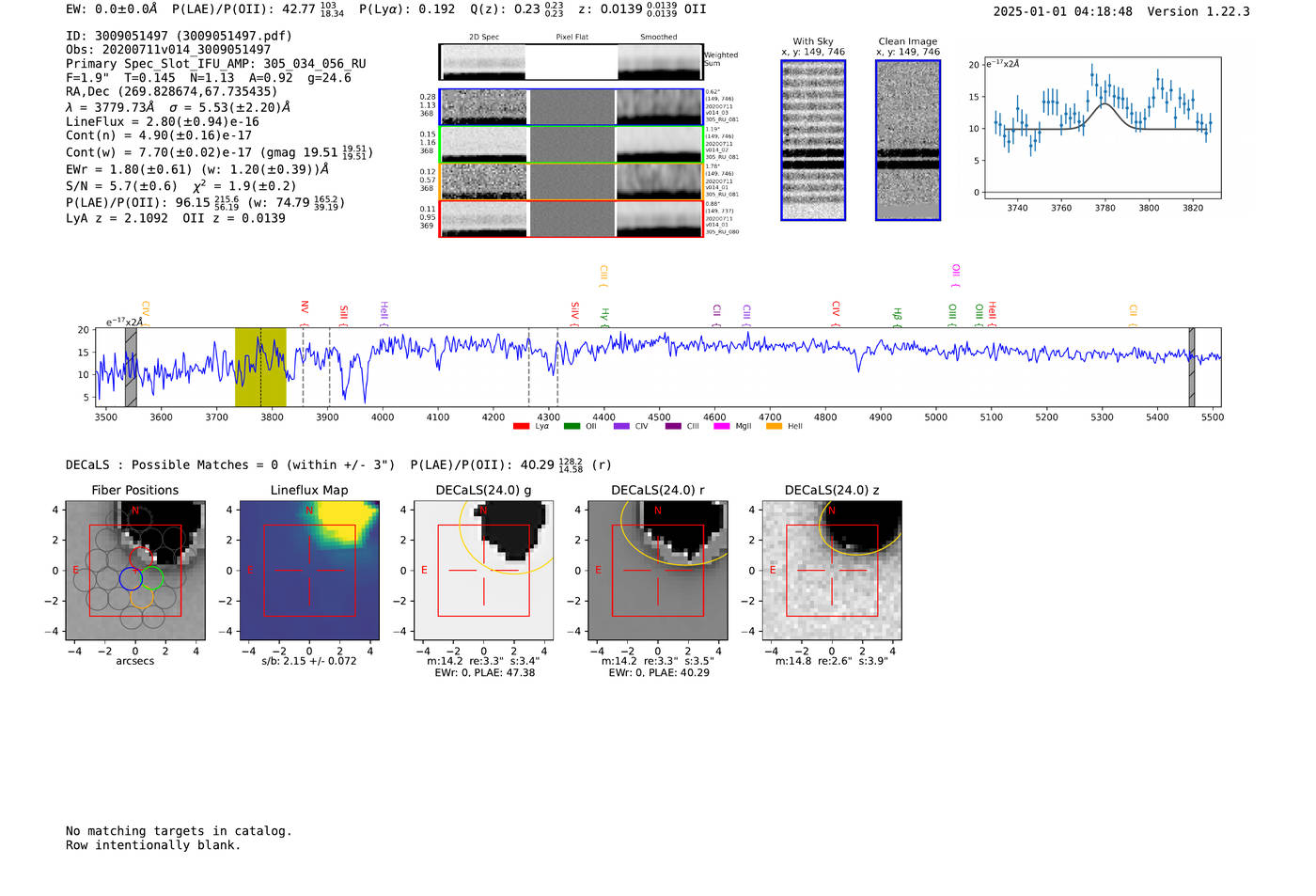The width and height of the screenshot is (1316, 896).
Task: Click the yellow highlighted band in spectrum
Action: [260, 368]
